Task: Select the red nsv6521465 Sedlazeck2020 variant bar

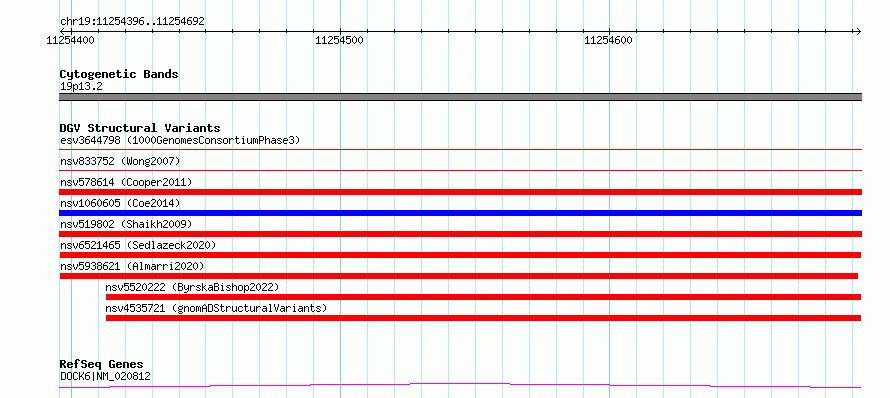Action: [460, 255]
